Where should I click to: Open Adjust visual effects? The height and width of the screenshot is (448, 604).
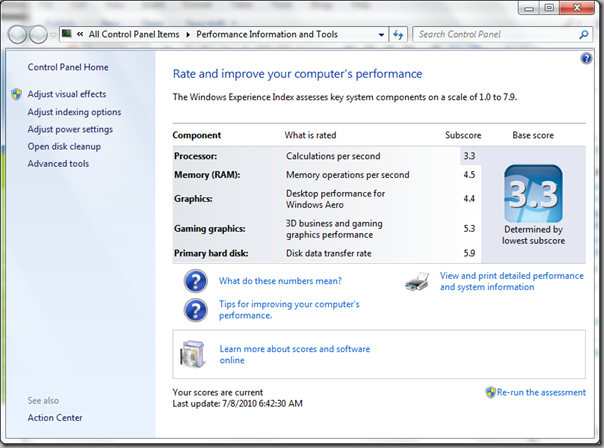66,94
